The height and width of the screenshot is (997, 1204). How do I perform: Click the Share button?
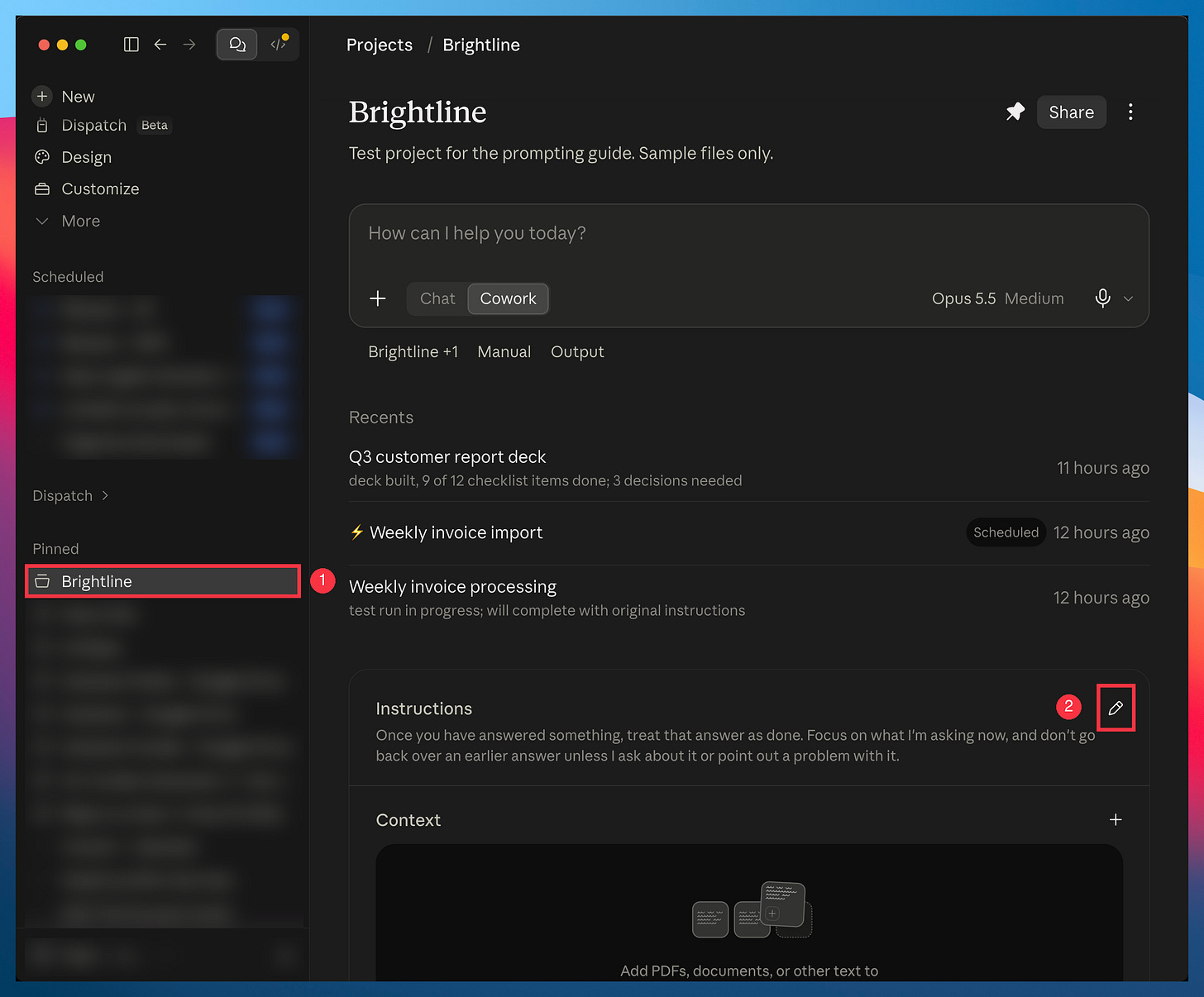click(1071, 112)
